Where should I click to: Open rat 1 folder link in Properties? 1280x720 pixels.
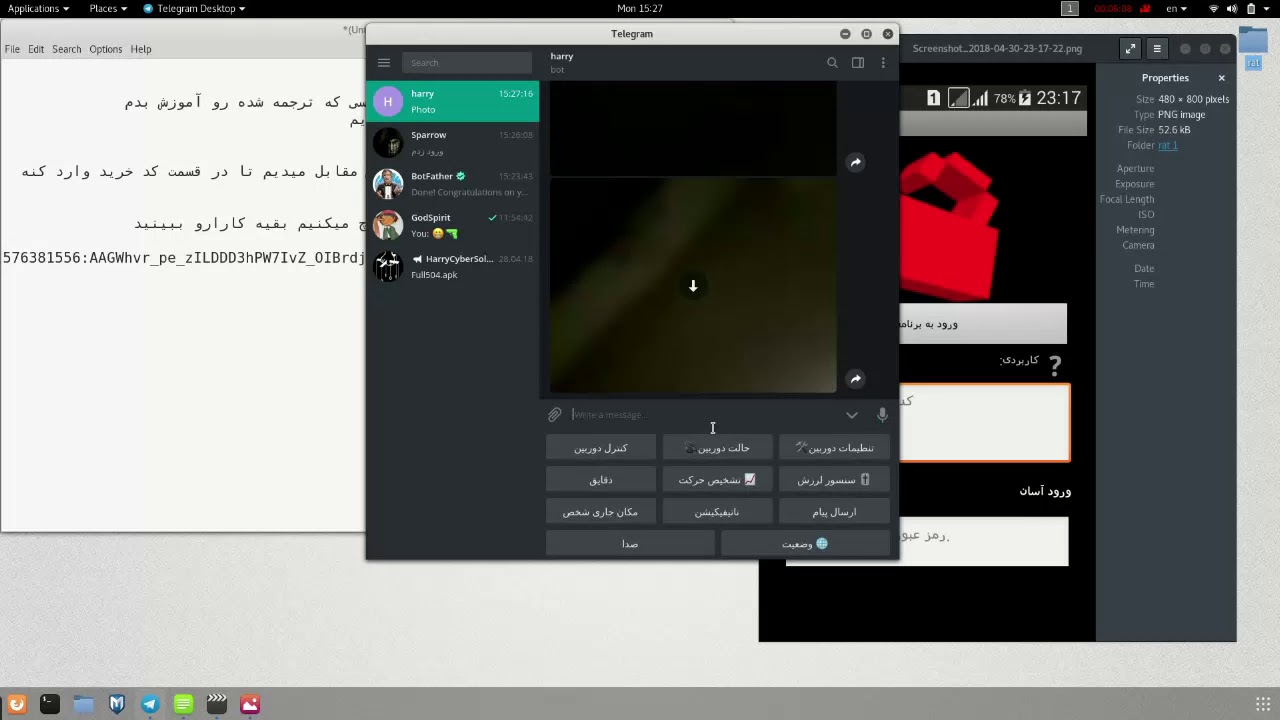[1168, 145]
